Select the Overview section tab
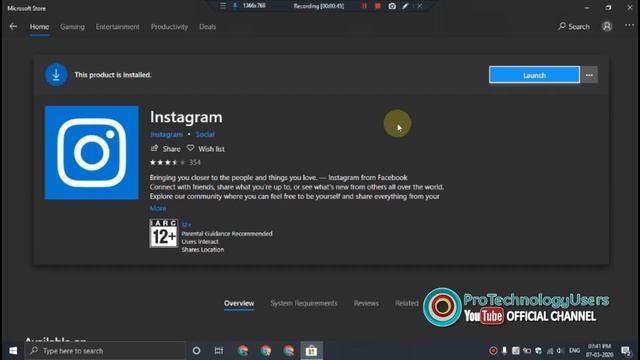The image size is (640, 360). (x=239, y=303)
